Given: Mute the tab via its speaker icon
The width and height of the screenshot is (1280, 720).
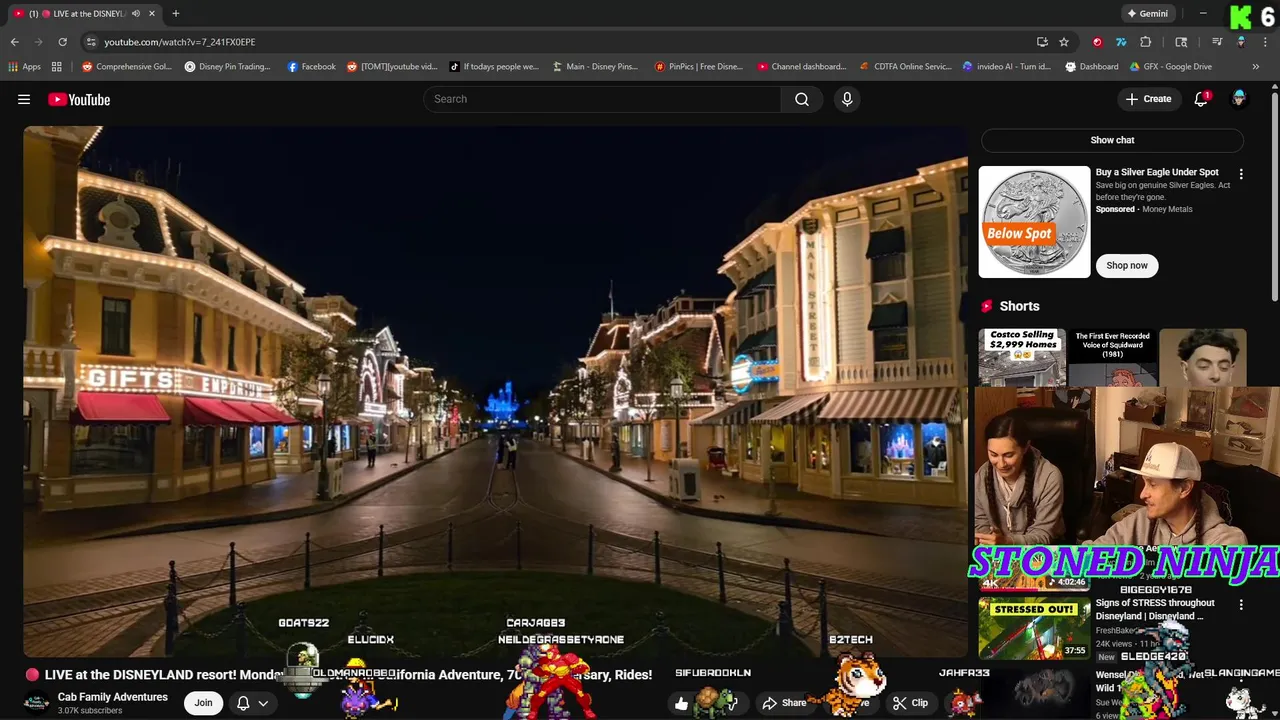Looking at the screenshot, I should click(x=136, y=14).
